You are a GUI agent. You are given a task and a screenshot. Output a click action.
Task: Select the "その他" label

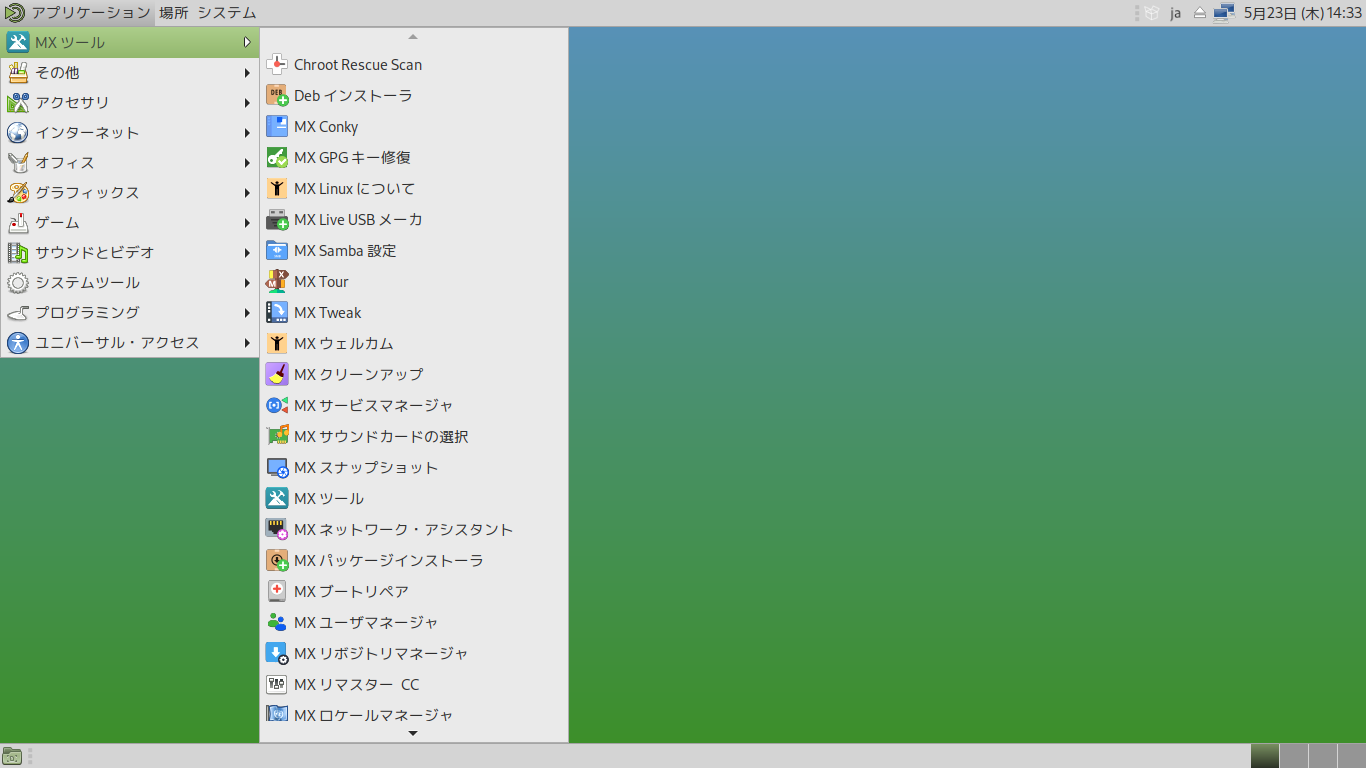[x=57, y=73]
